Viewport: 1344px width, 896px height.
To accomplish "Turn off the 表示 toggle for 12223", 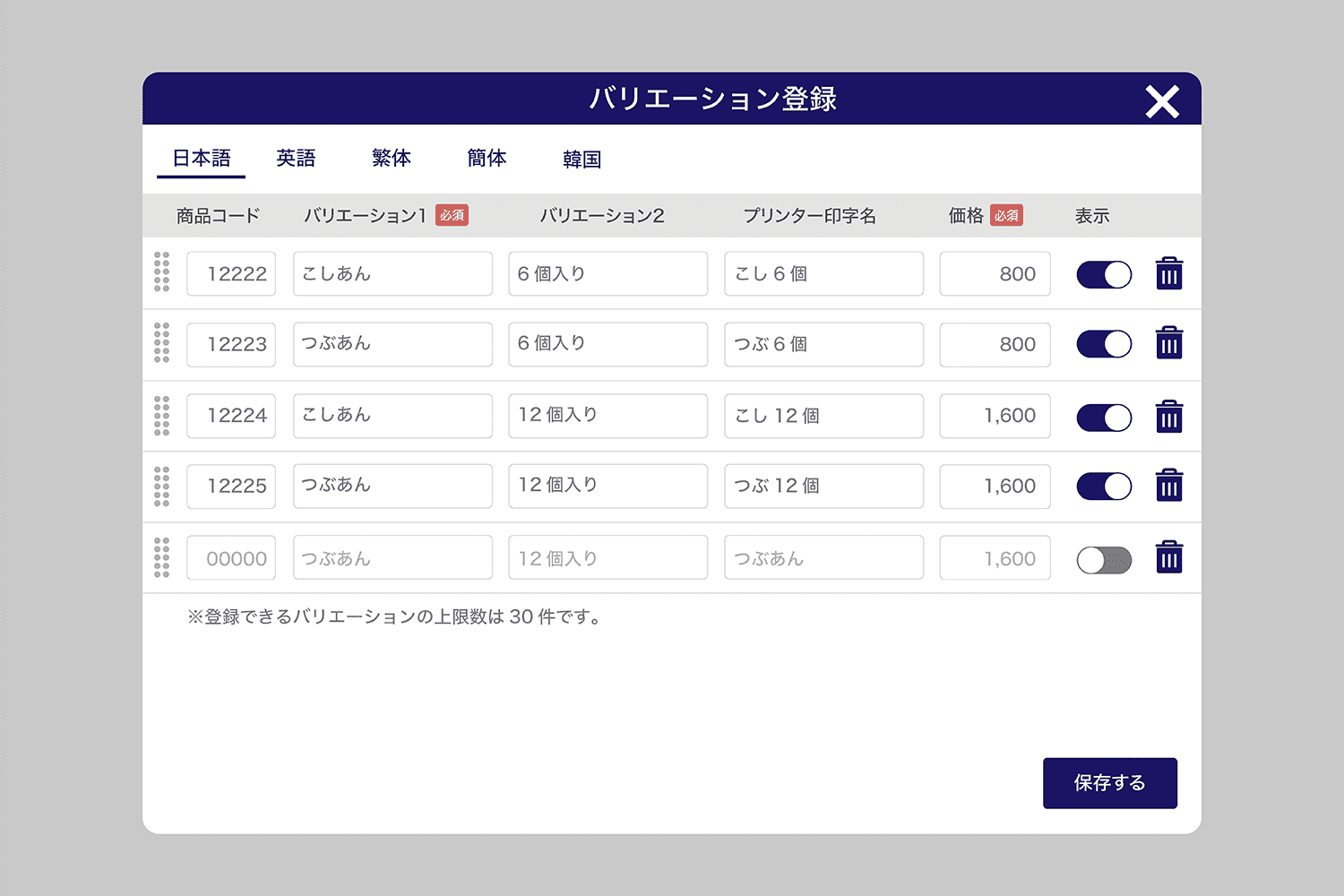I will coord(1103,344).
